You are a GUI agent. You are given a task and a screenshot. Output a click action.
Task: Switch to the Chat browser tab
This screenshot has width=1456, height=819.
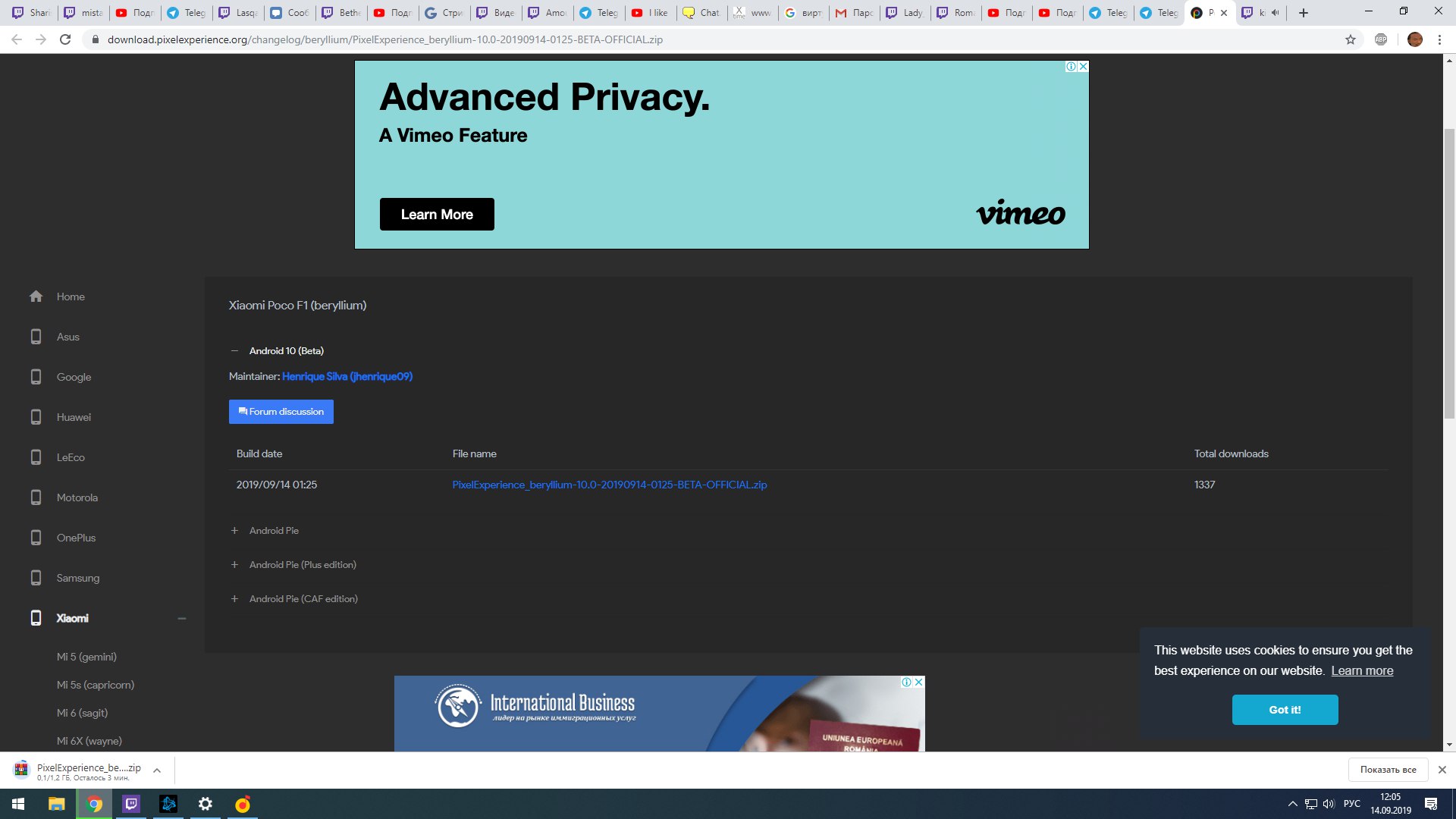click(x=701, y=13)
